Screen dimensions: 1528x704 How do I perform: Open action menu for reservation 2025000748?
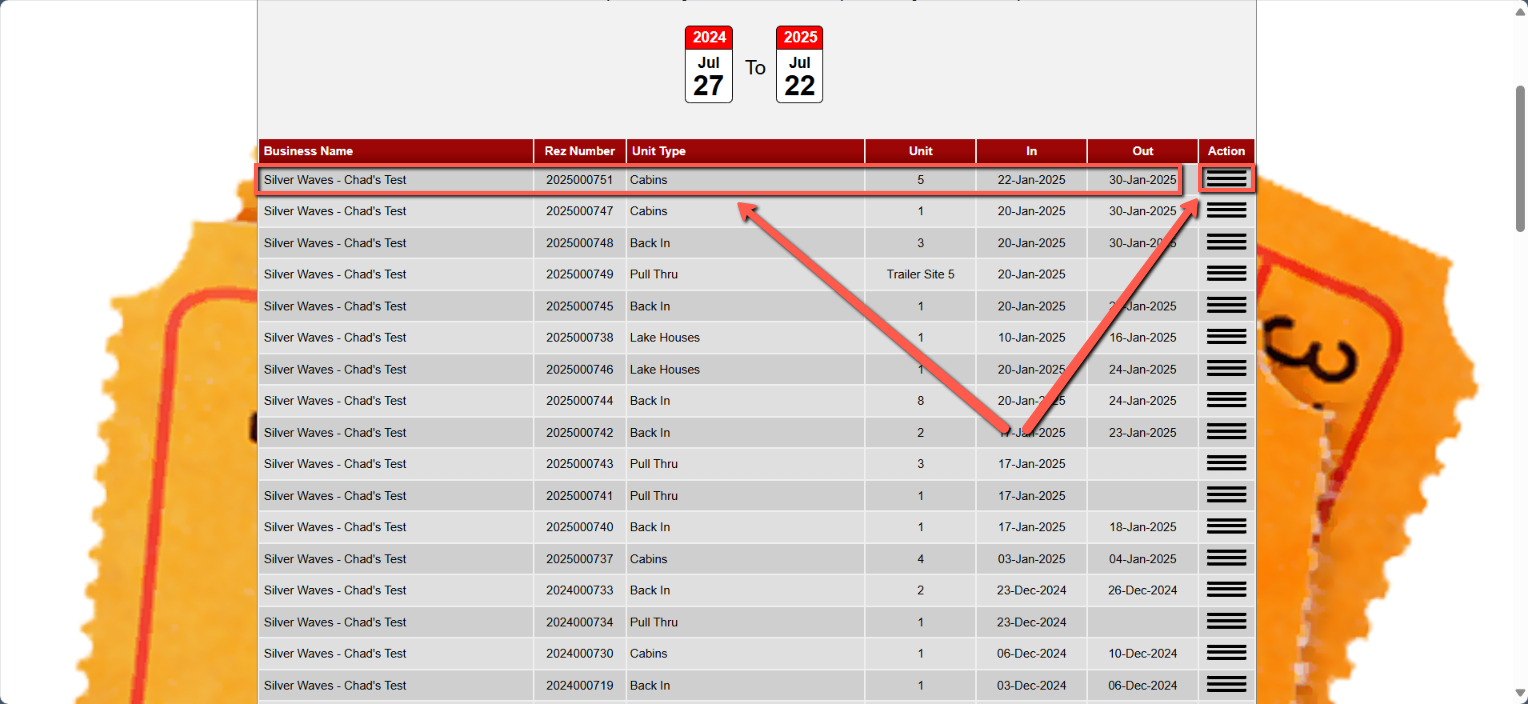pyautogui.click(x=1226, y=243)
